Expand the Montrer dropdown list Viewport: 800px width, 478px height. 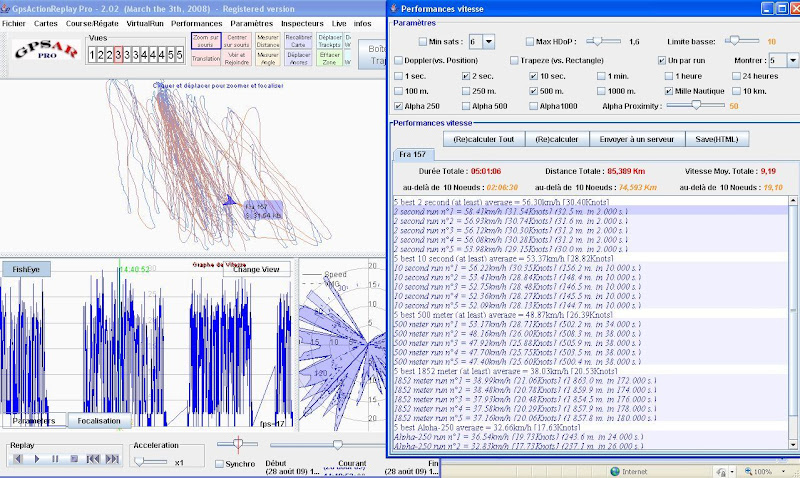[792, 60]
